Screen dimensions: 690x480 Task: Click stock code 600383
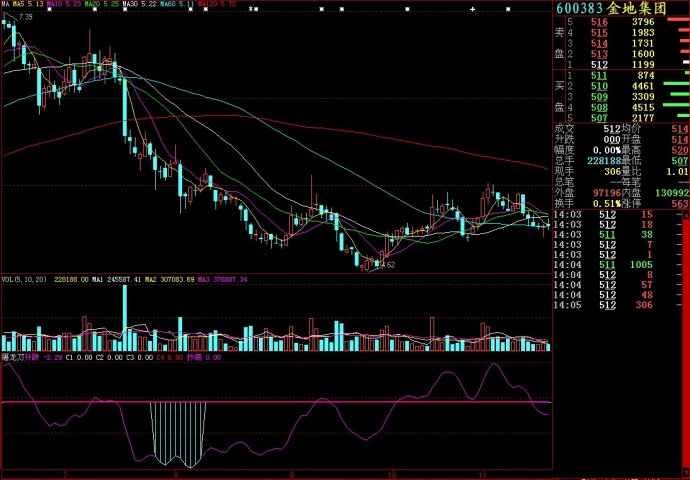580,8
